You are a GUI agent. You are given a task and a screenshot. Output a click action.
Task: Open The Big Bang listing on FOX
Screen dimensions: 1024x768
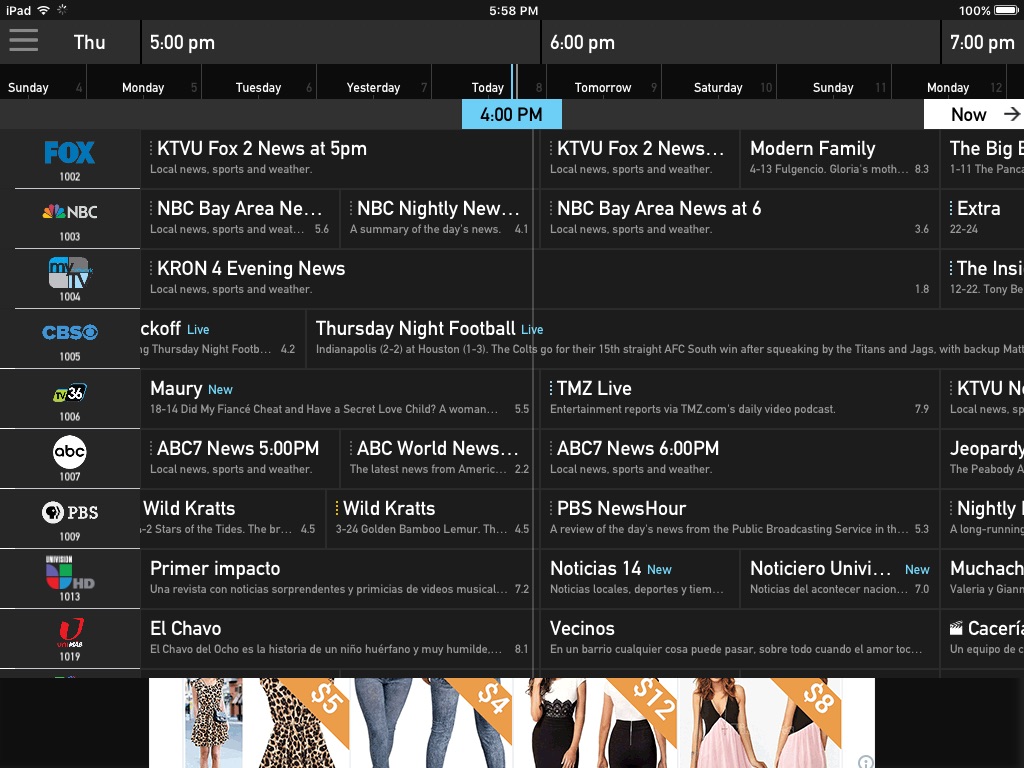pyautogui.click(x=983, y=159)
